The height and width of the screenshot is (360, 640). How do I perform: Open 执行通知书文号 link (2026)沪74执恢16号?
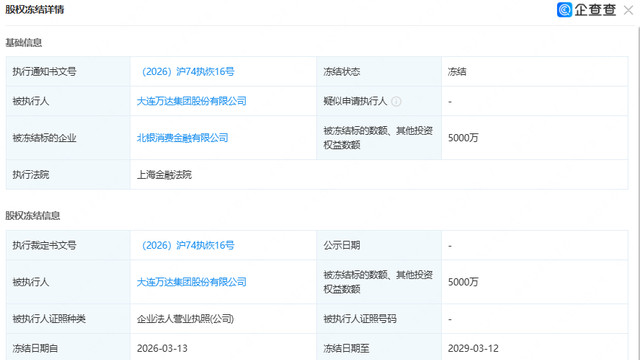[x=187, y=72]
